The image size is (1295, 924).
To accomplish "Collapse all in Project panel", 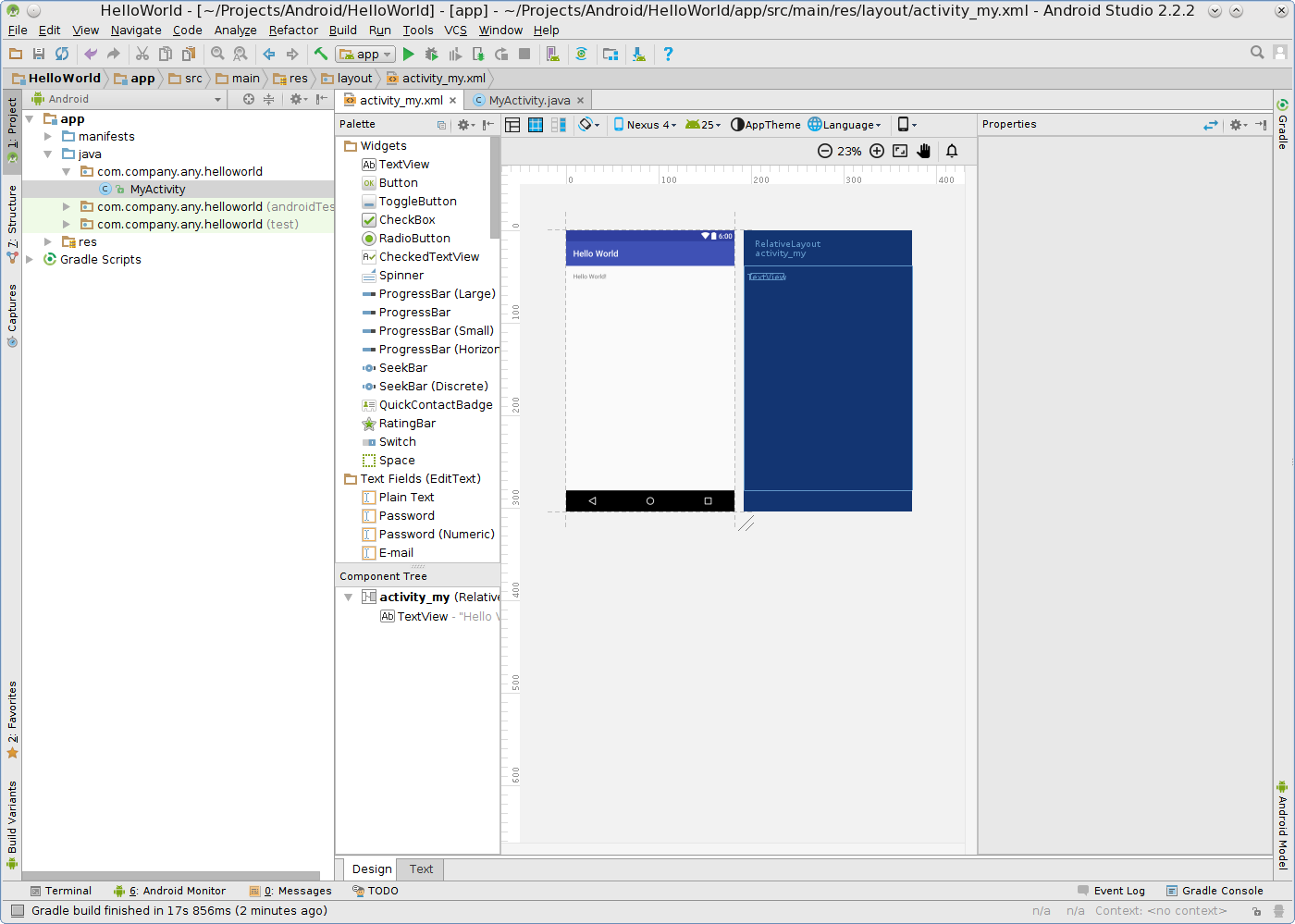I will tap(268, 99).
